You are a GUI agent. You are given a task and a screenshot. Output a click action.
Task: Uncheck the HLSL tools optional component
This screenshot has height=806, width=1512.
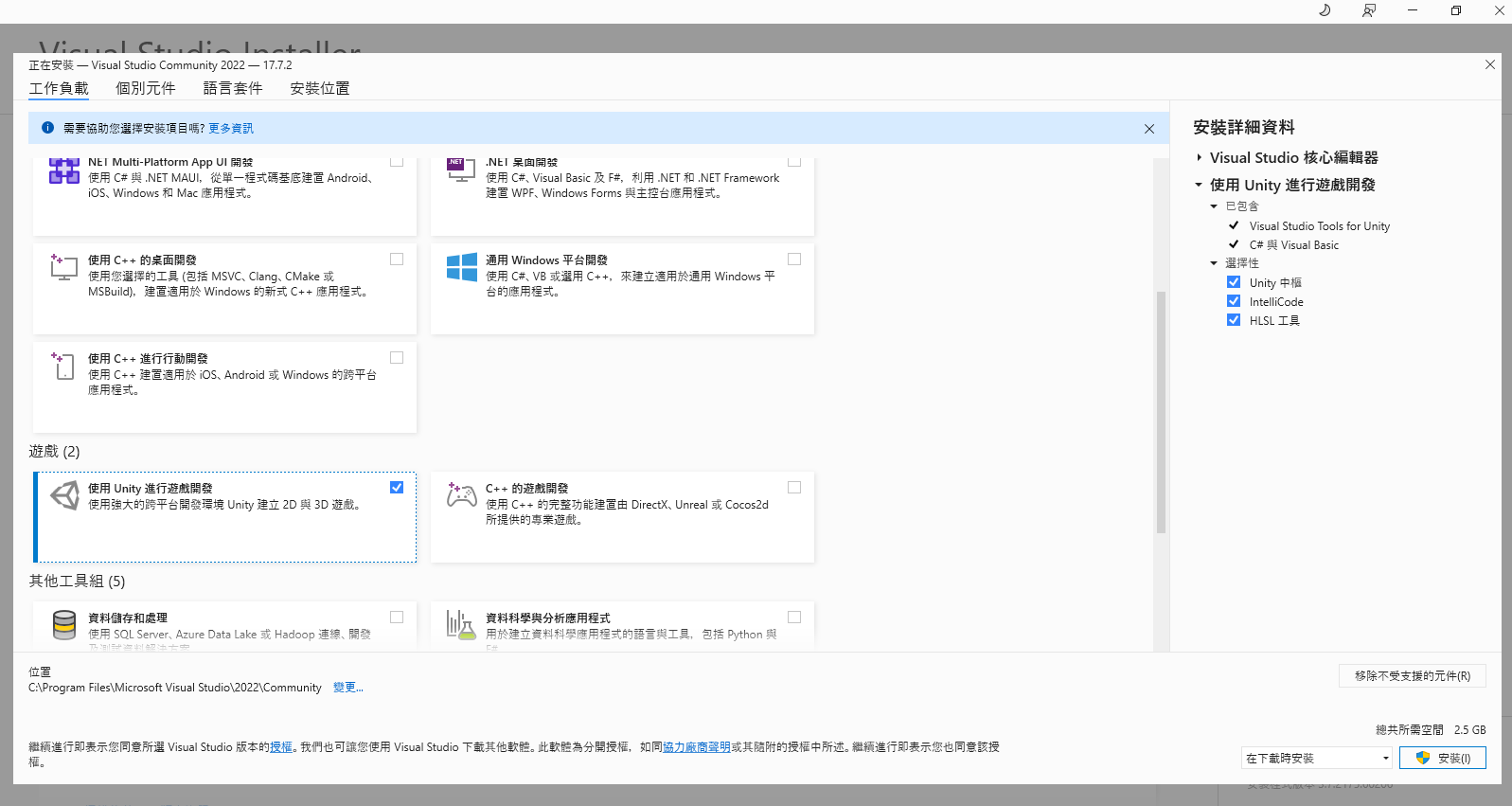point(1234,320)
